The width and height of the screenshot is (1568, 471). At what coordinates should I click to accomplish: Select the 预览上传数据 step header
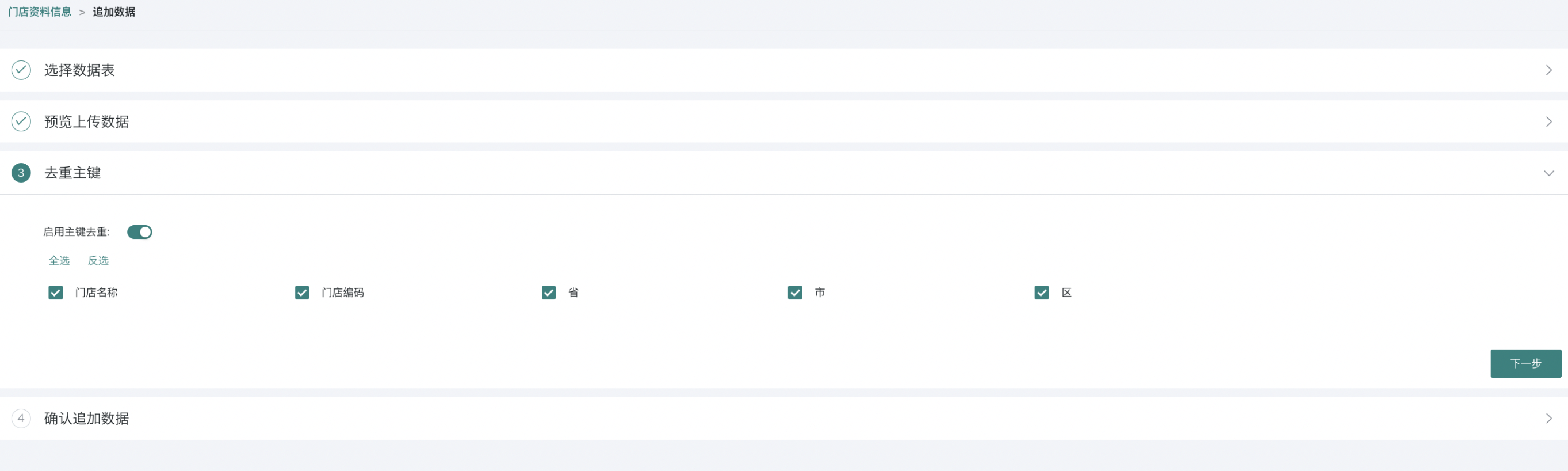(784, 121)
